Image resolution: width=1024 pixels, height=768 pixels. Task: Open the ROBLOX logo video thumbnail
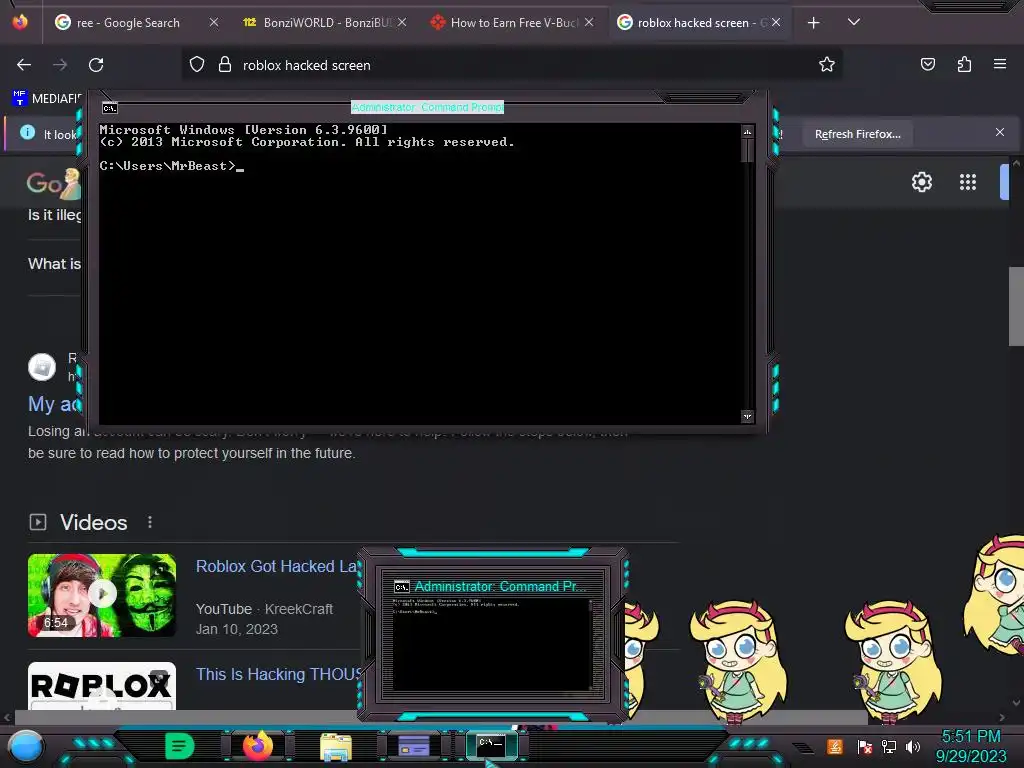[x=102, y=686]
